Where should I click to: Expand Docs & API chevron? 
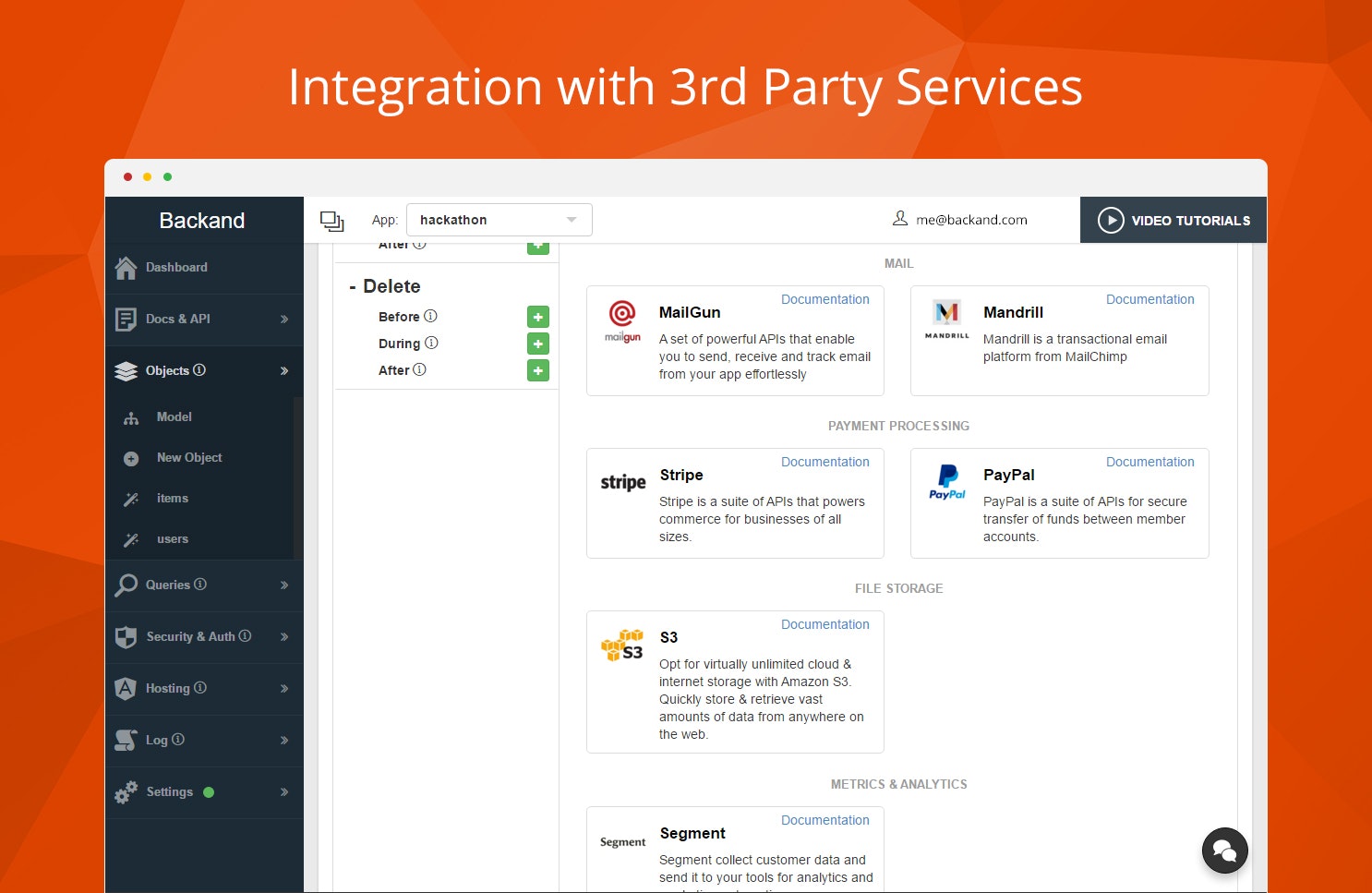coord(284,320)
